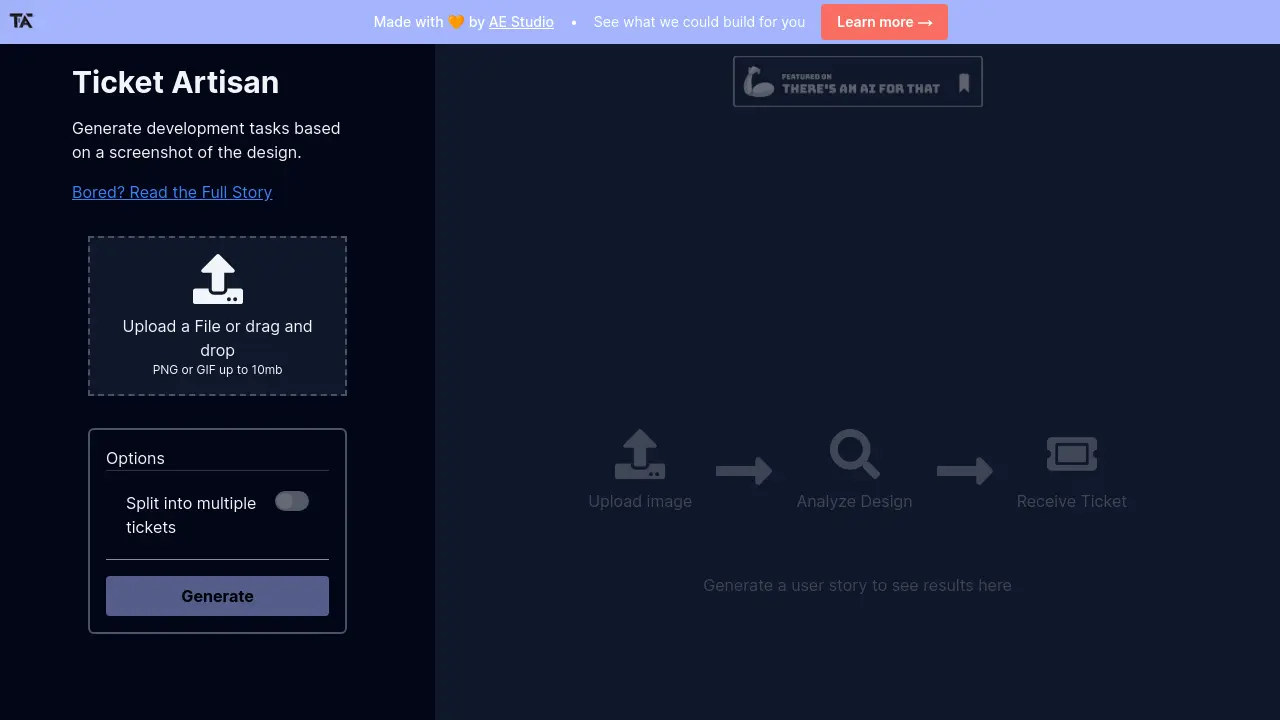
Task: Click the arrow between Analyze and Receive steps
Action: (x=963, y=470)
